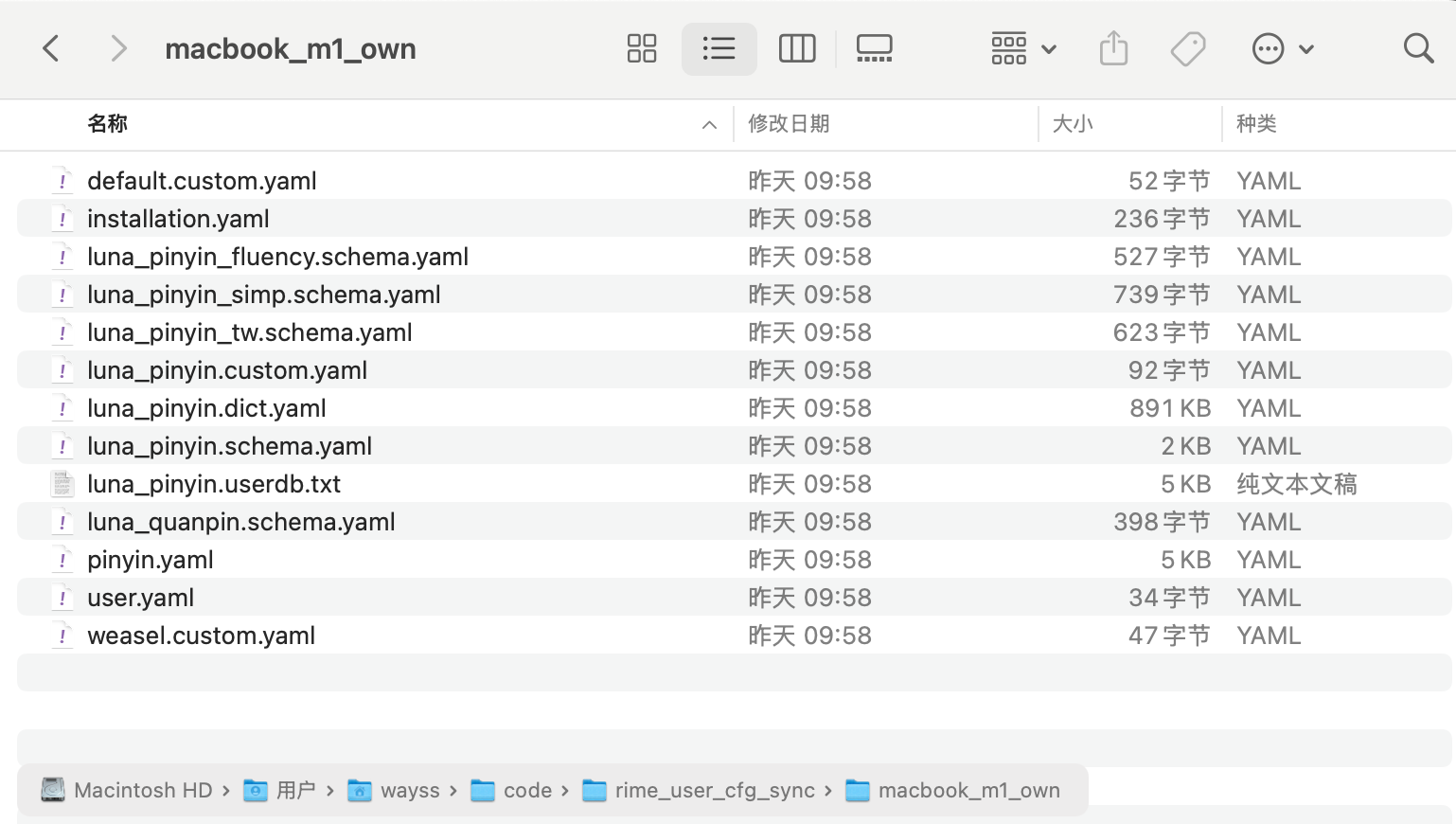This screenshot has height=824, width=1456.
Task: Switch to gallery view
Action: point(874,48)
